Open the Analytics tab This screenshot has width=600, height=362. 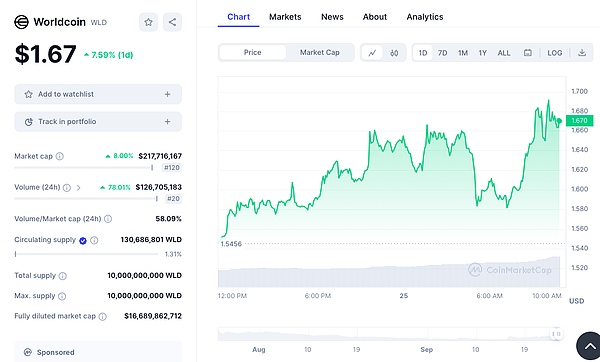(425, 17)
